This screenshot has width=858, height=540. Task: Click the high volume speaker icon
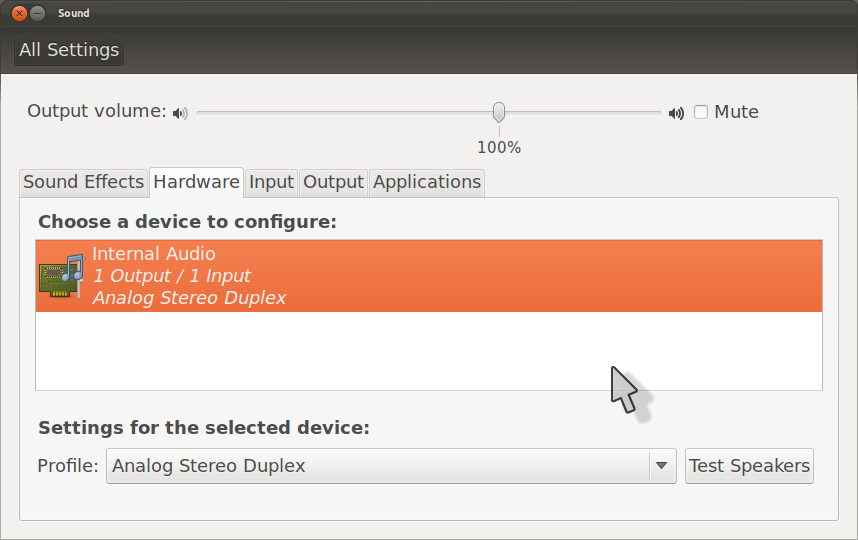[676, 113]
